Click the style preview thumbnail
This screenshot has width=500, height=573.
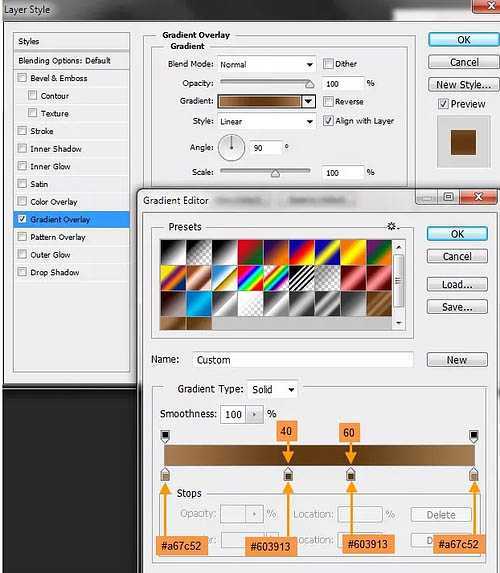(463, 142)
